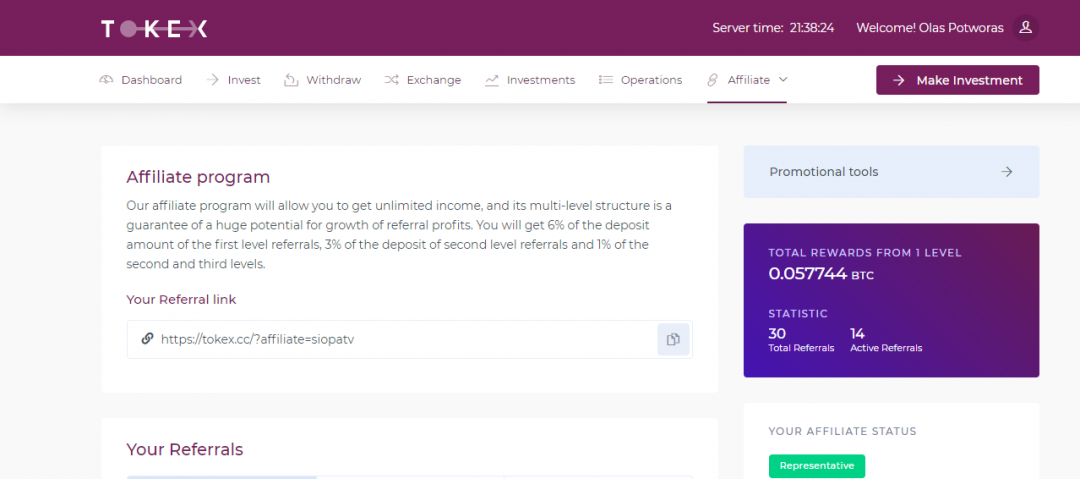The image size is (1080, 479).
Task: Click the Welcome! Olas Potworas link
Action: 931,28
